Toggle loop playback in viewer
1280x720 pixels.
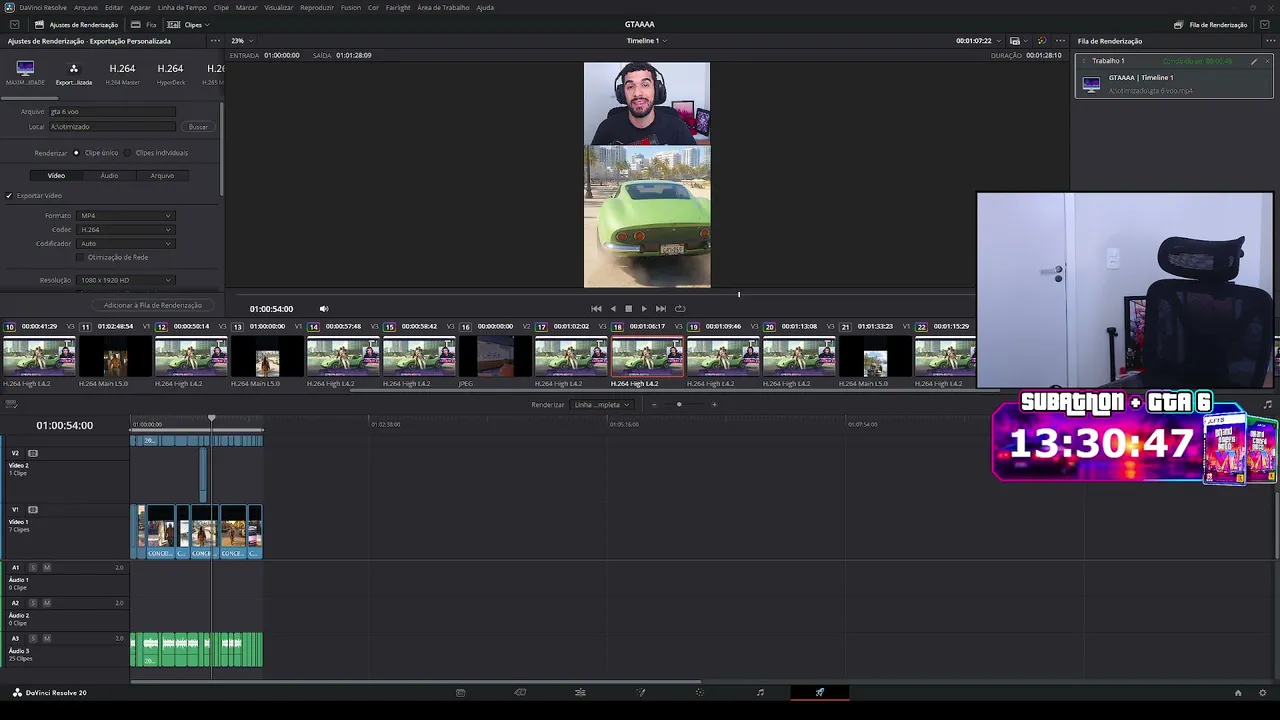680,309
